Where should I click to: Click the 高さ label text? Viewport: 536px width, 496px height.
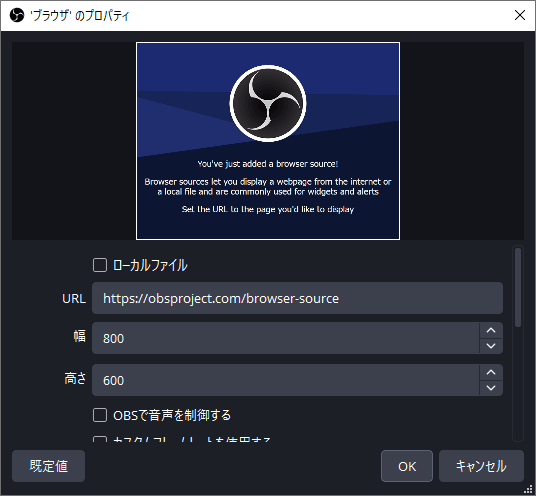tap(75, 378)
